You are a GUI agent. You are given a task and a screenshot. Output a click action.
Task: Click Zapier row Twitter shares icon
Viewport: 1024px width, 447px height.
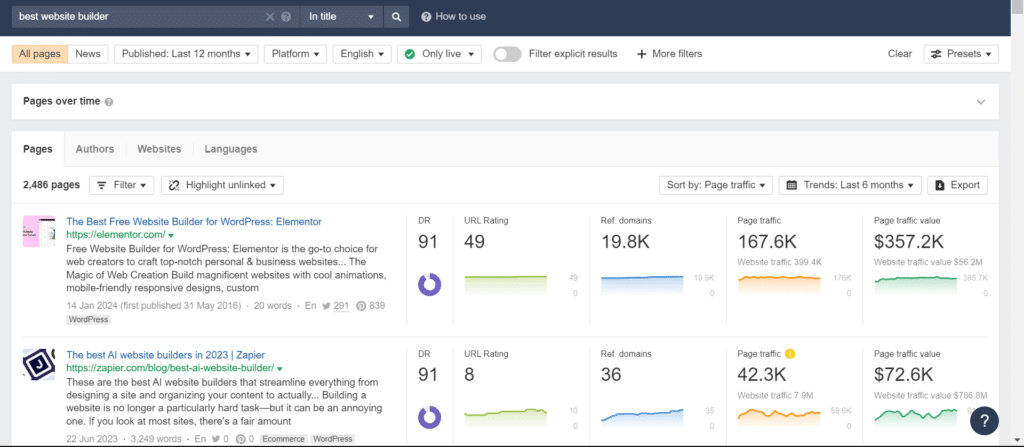(216, 439)
